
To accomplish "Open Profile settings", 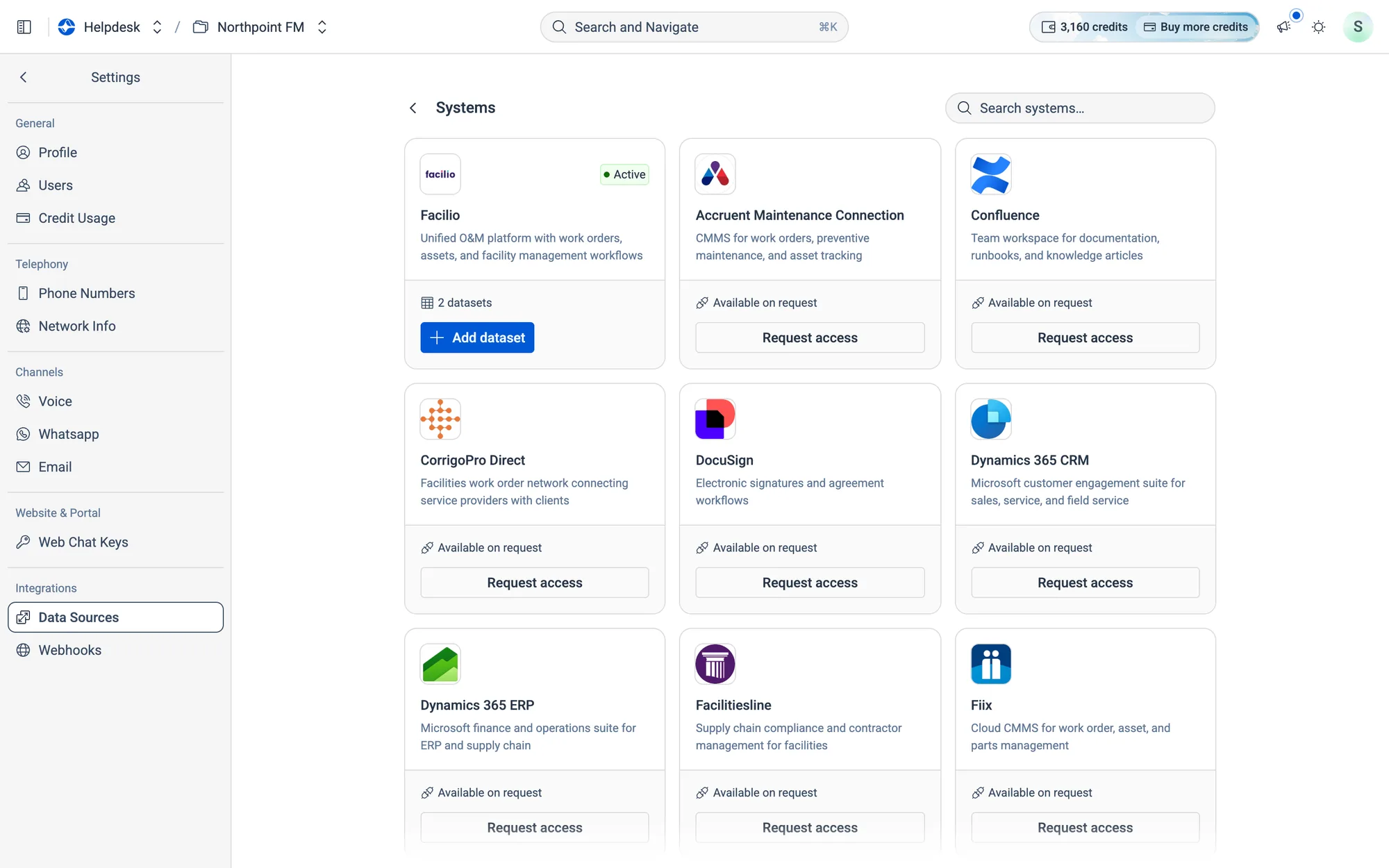I will click(115, 153).
